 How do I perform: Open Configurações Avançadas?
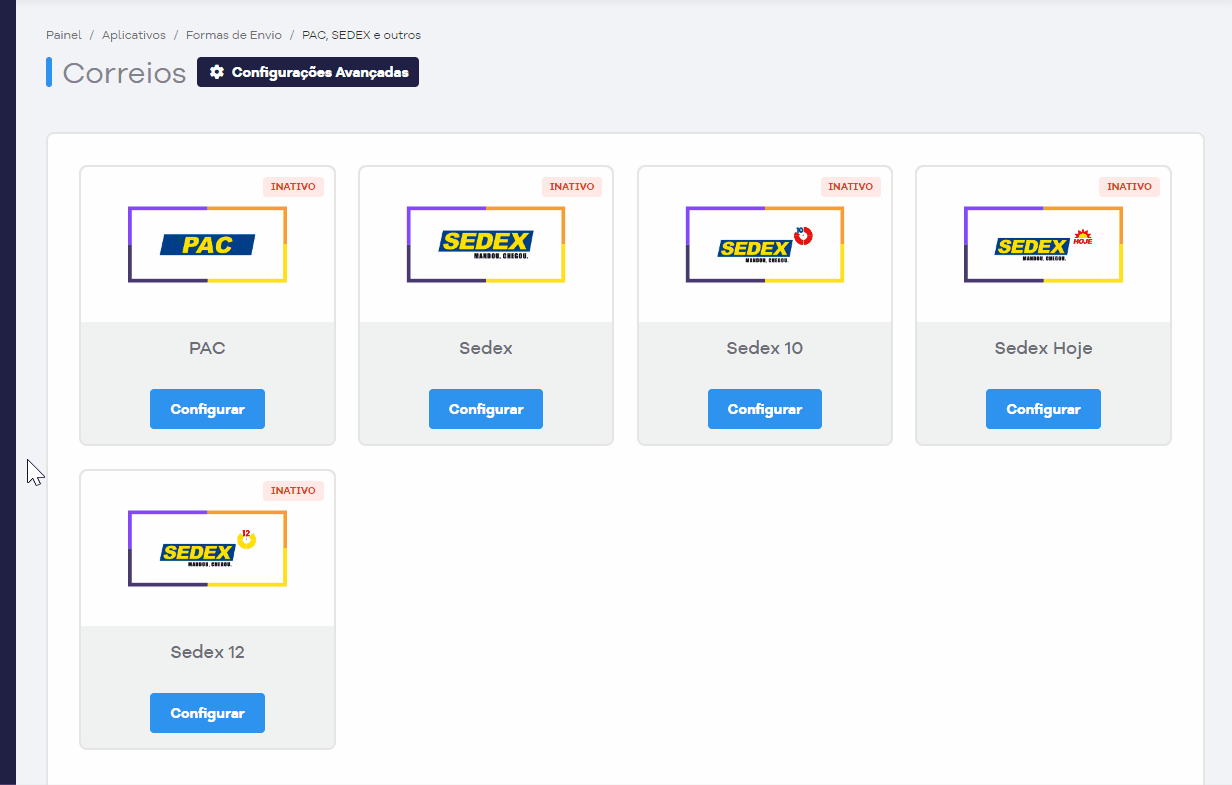click(x=308, y=72)
